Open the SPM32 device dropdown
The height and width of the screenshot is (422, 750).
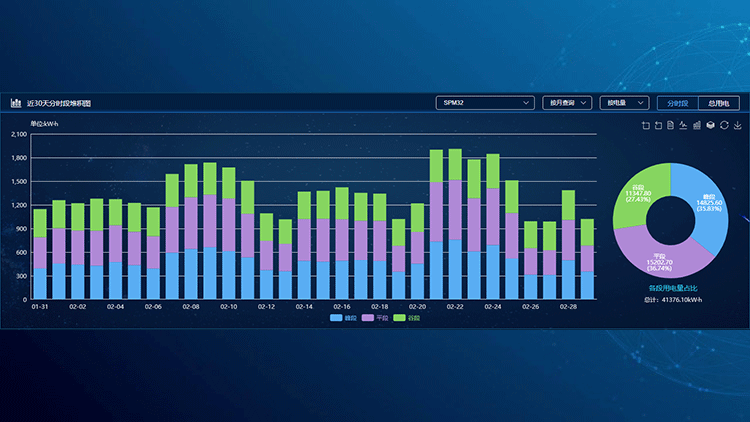tap(485, 102)
